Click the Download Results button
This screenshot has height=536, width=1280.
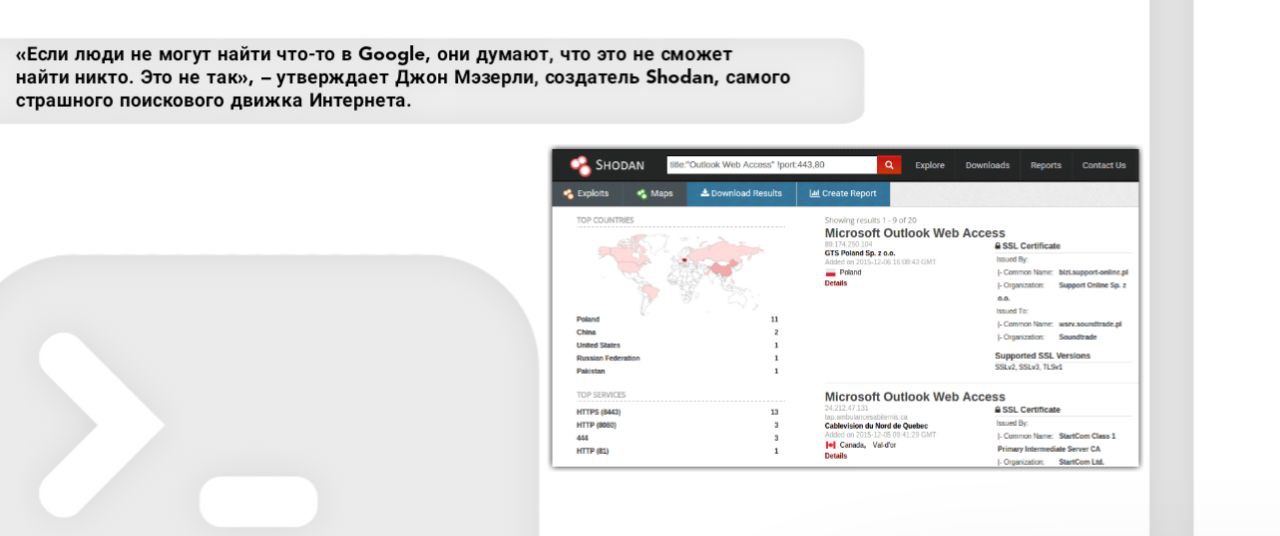point(741,193)
